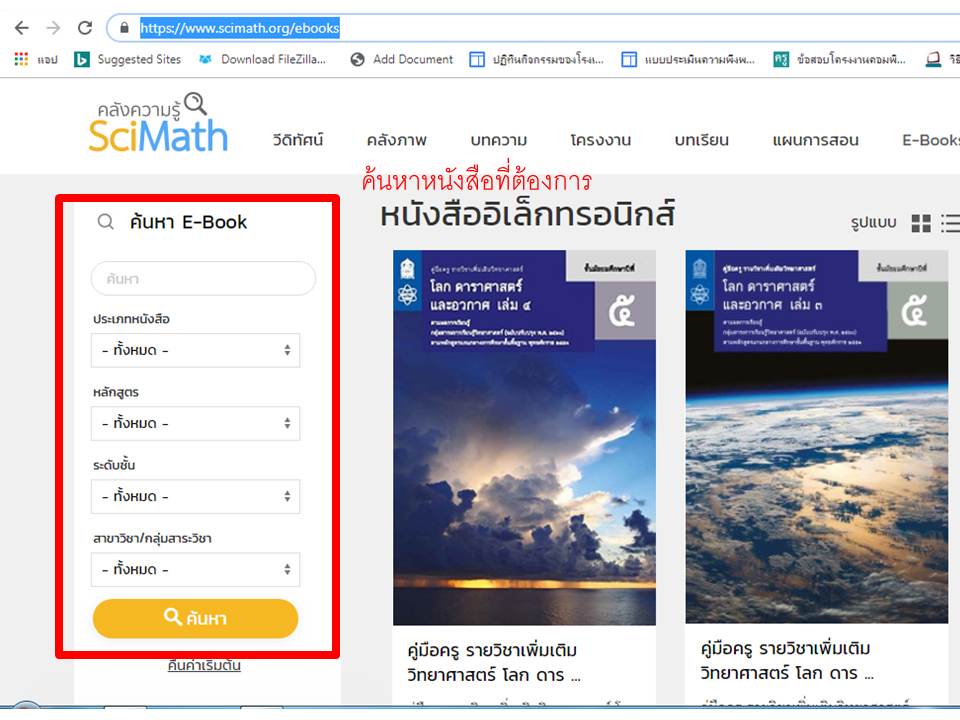Open the เล่ม ๔ book cover thumbnail
The image size is (960, 720).
point(524,437)
